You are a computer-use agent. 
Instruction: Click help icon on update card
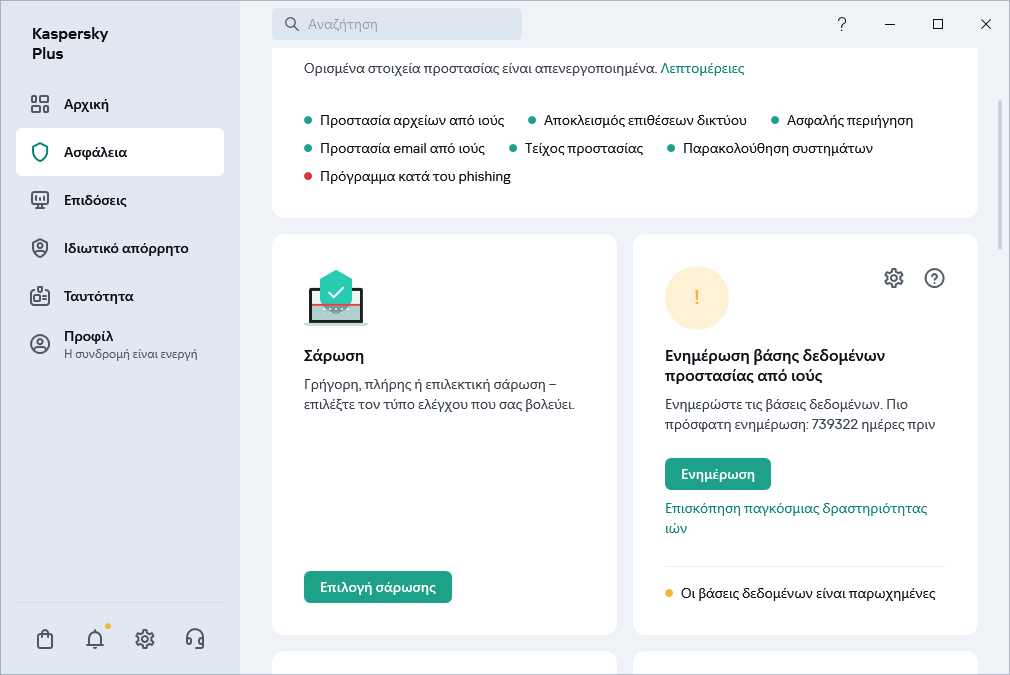coord(934,278)
